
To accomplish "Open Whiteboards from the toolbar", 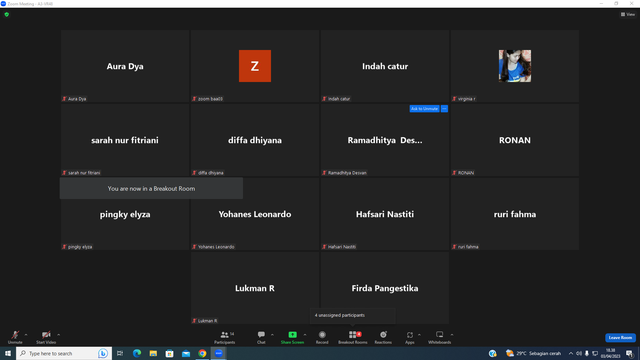I will click(440, 337).
